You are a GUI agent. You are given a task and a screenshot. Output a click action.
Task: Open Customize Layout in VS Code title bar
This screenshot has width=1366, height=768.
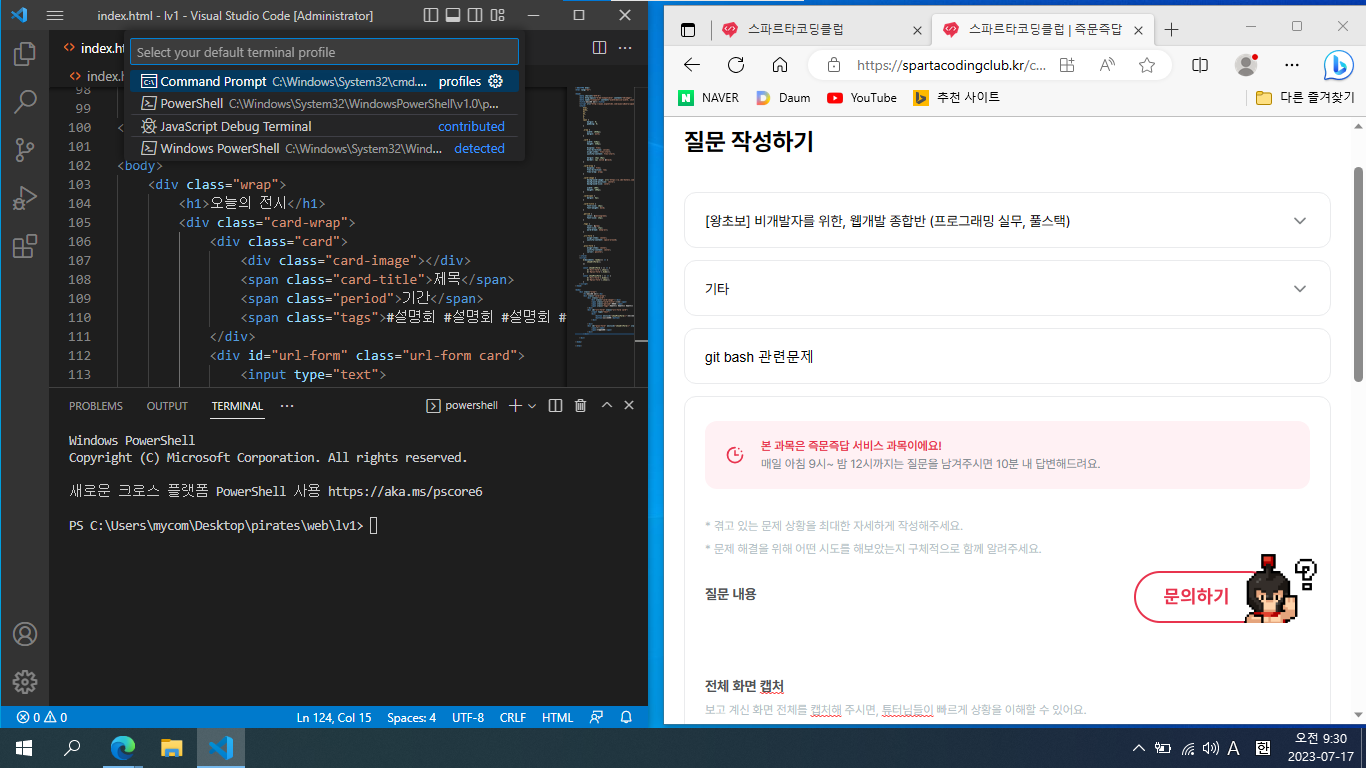(497, 16)
